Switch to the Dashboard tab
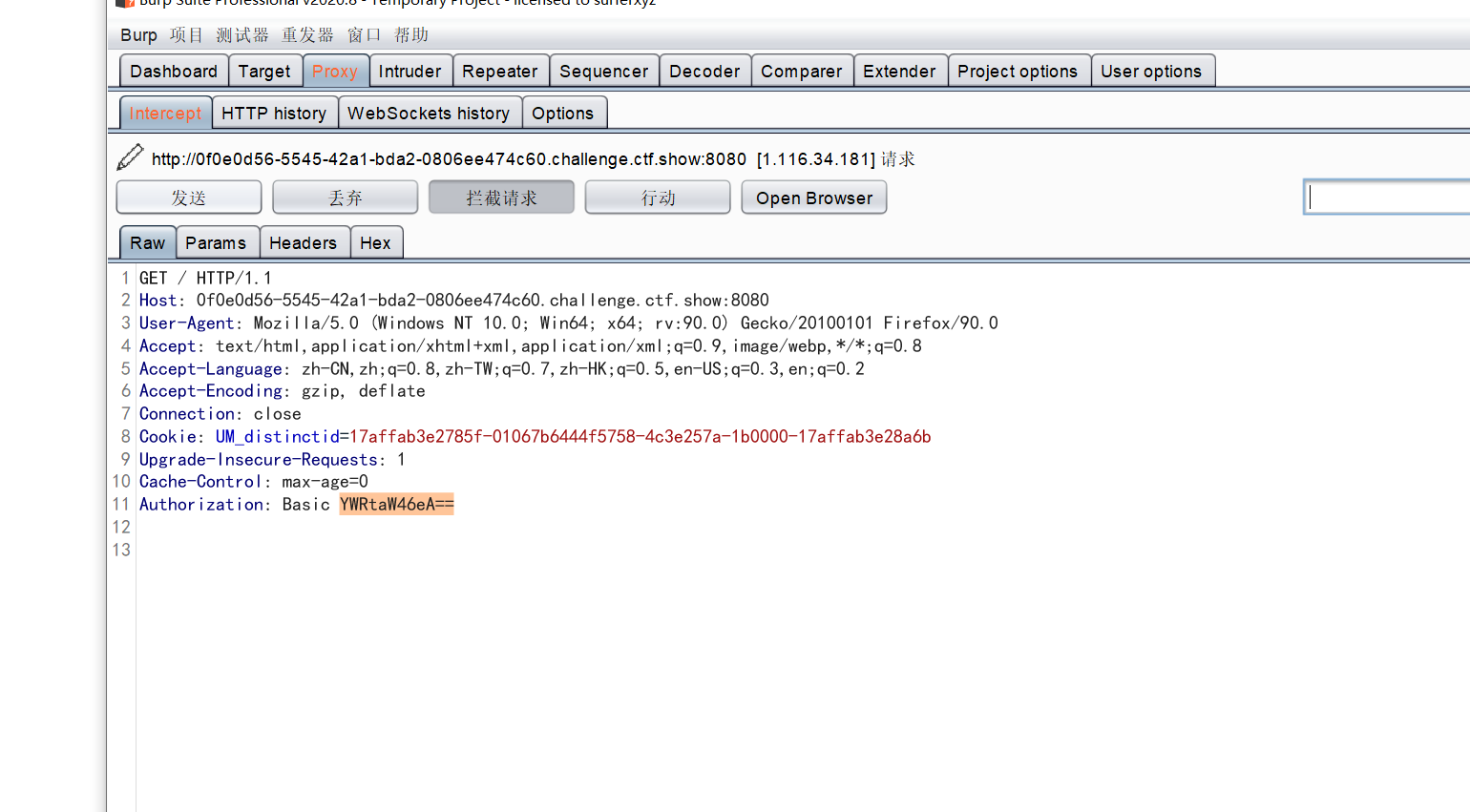Image resolution: width=1470 pixels, height=812 pixels. [x=174, y=71]
